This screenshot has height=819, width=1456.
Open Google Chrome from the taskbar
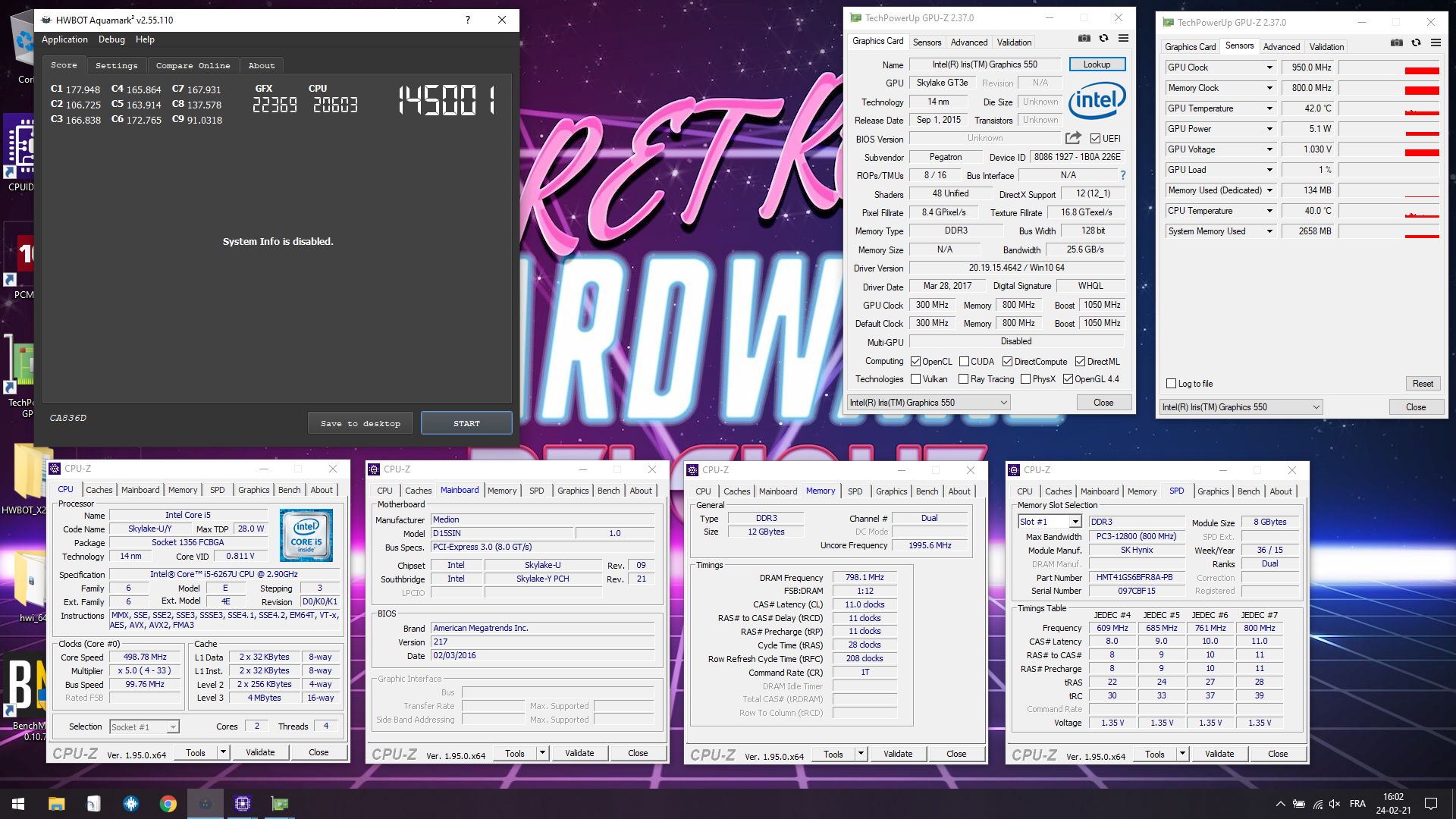[168, 804]
